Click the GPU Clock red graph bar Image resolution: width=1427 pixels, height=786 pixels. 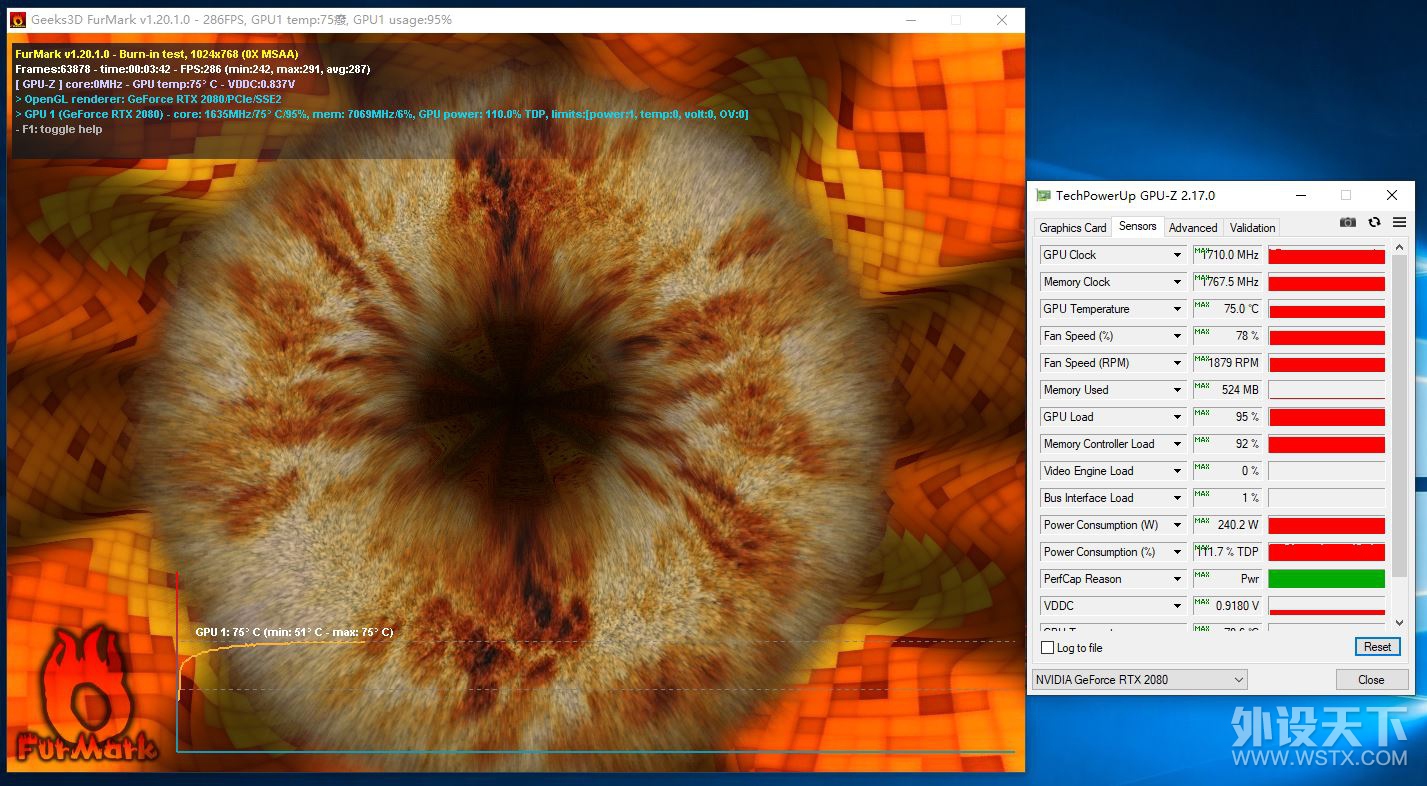pos(1327,255)
